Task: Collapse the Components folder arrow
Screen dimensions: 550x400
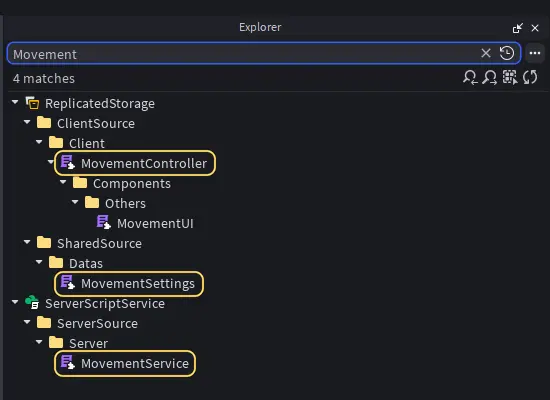Action: (x=63, y=182)
